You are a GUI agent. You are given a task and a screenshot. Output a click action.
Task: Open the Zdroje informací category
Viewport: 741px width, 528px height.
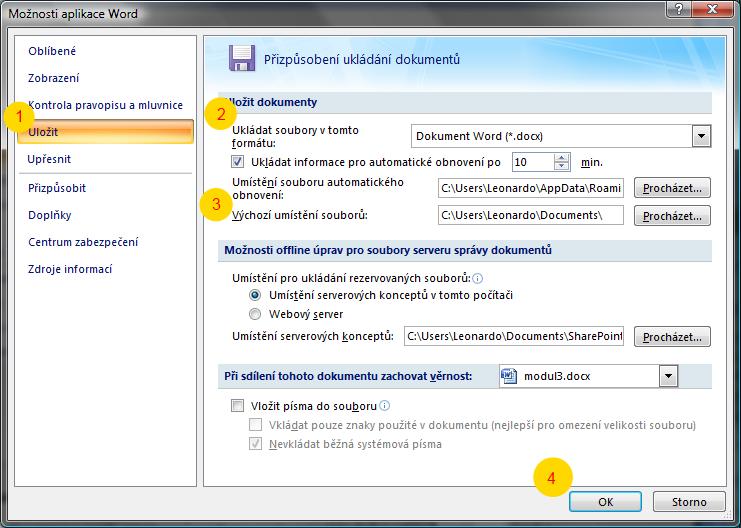click(70, 269)
